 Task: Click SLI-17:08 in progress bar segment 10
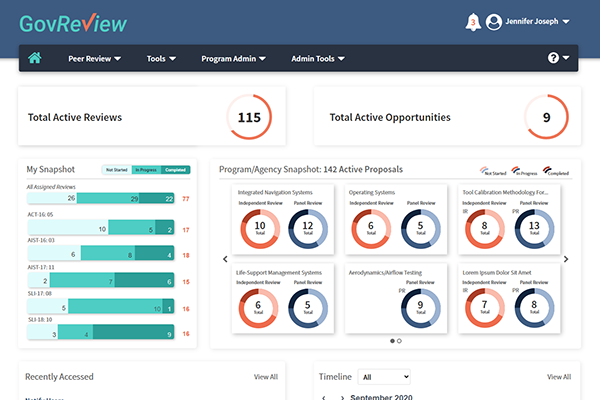116,307
